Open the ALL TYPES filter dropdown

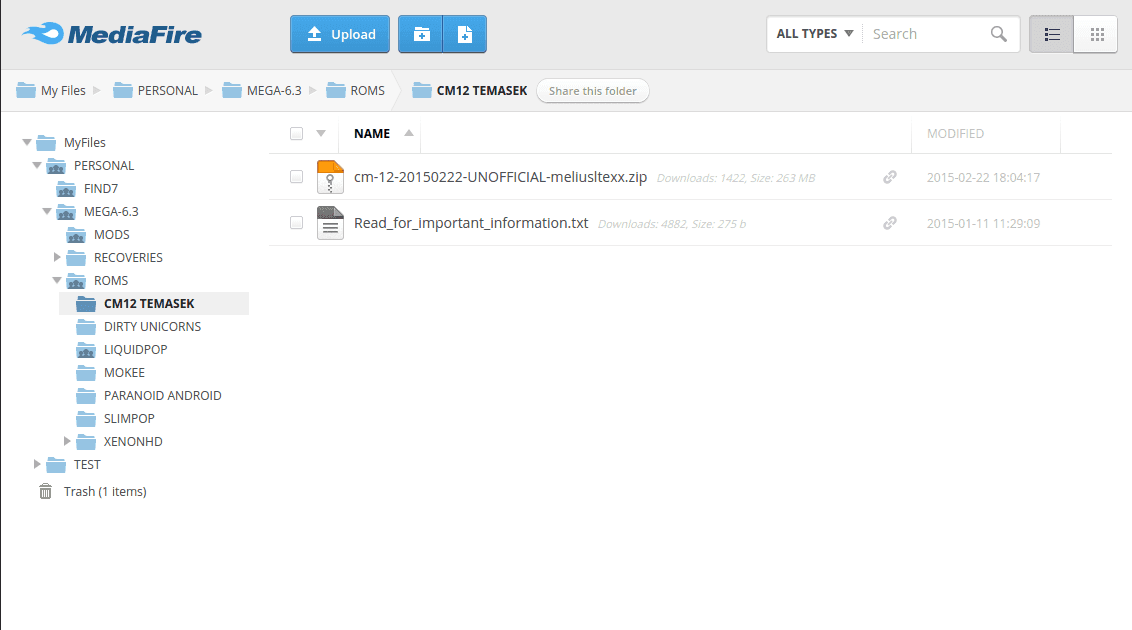815,34
